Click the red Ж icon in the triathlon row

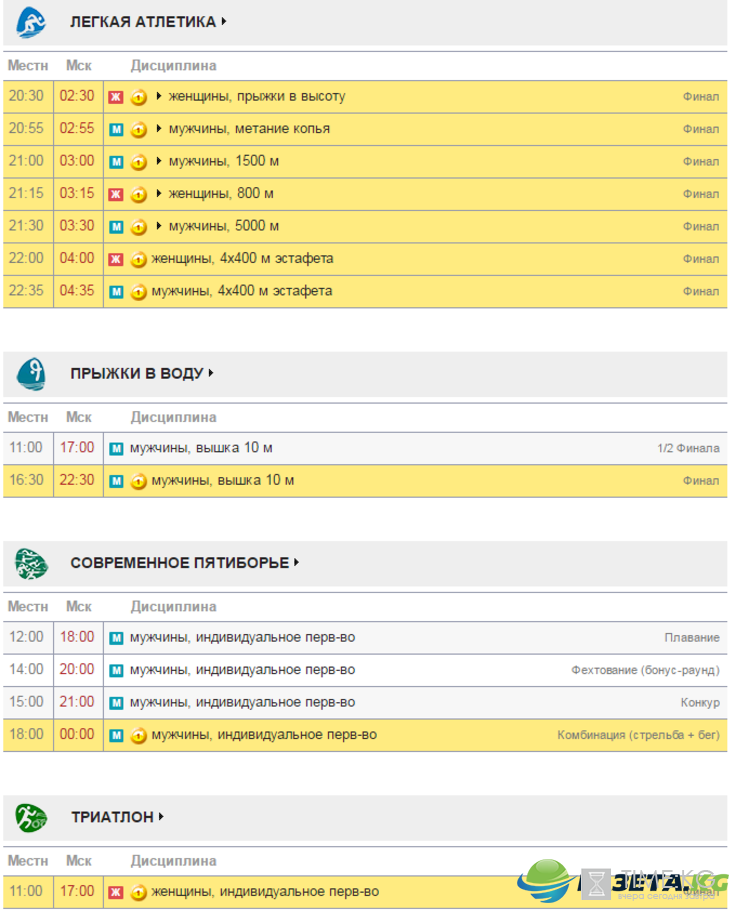[116, 893]
